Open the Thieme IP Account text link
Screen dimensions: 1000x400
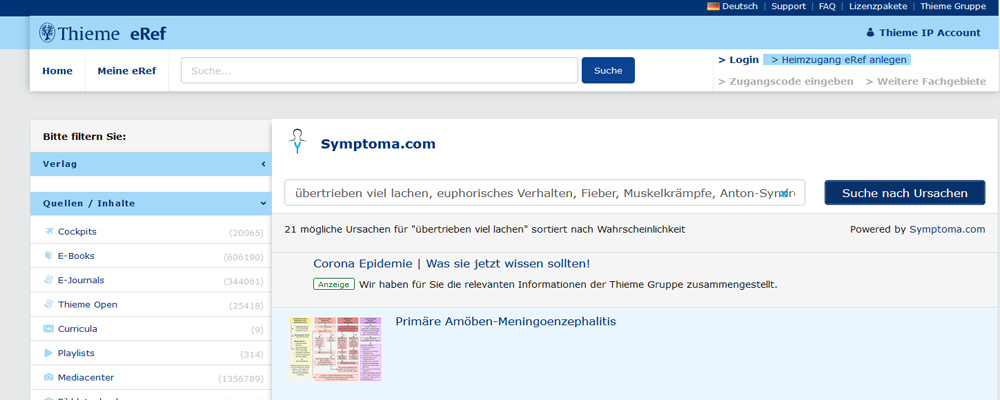[930, 33]
